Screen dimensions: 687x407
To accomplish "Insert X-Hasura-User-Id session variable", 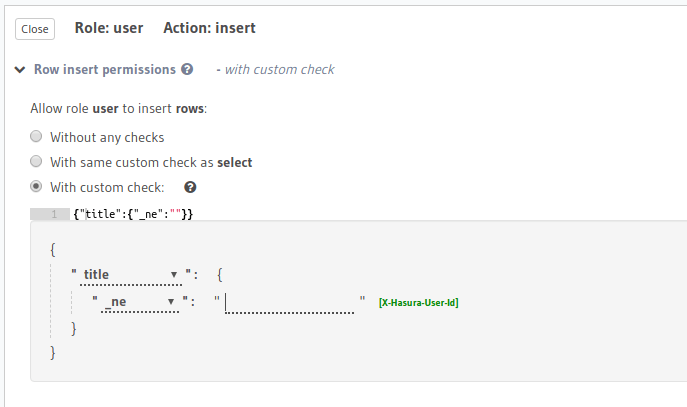I will (x=418, y=302).
